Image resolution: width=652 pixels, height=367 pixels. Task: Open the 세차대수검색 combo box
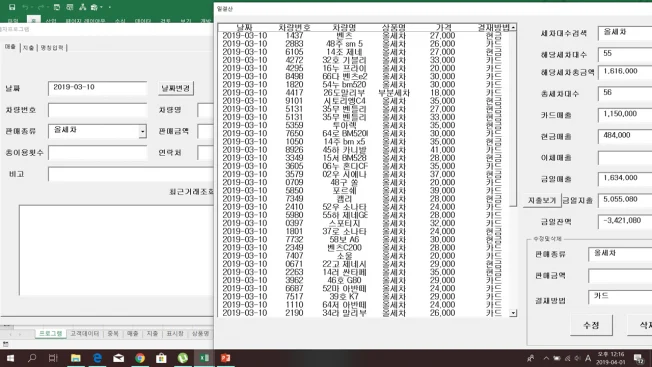coord(625,33)
